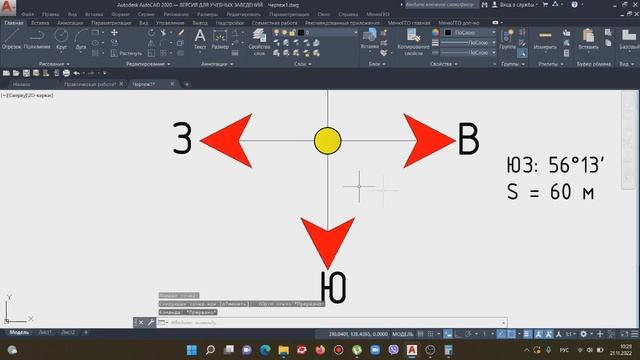Screen dimensions: 640x360
Task: Click Копирование свойств (match properties)
Action: point(413,42)
